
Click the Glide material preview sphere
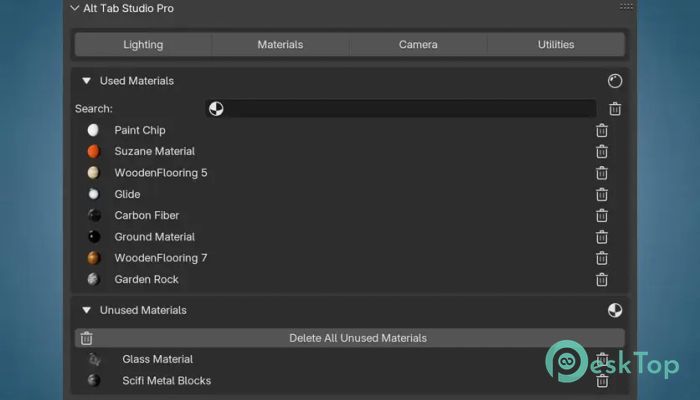click(93, 194)
